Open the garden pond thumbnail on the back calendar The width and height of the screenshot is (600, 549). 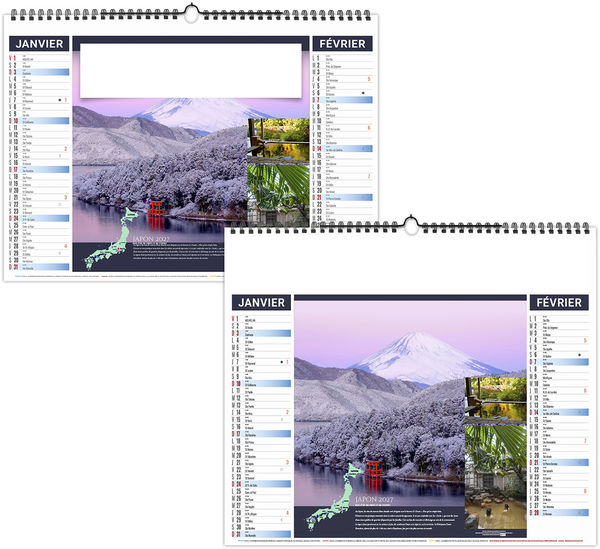point(278,140)
